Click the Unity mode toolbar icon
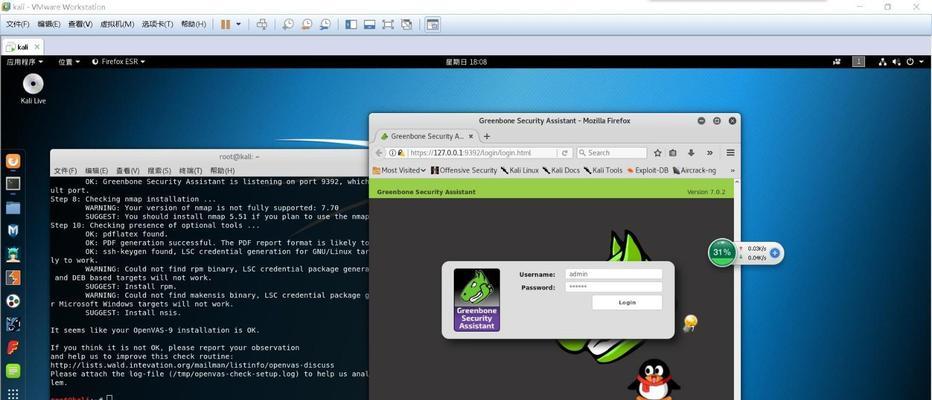This screenshot has height=400, width=932. point(407,24)
